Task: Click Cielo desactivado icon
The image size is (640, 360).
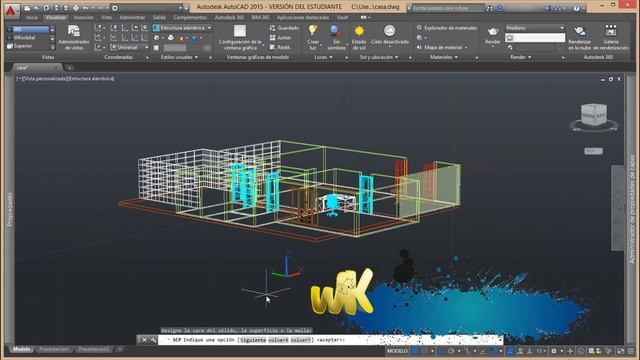Action: point(390,32)
